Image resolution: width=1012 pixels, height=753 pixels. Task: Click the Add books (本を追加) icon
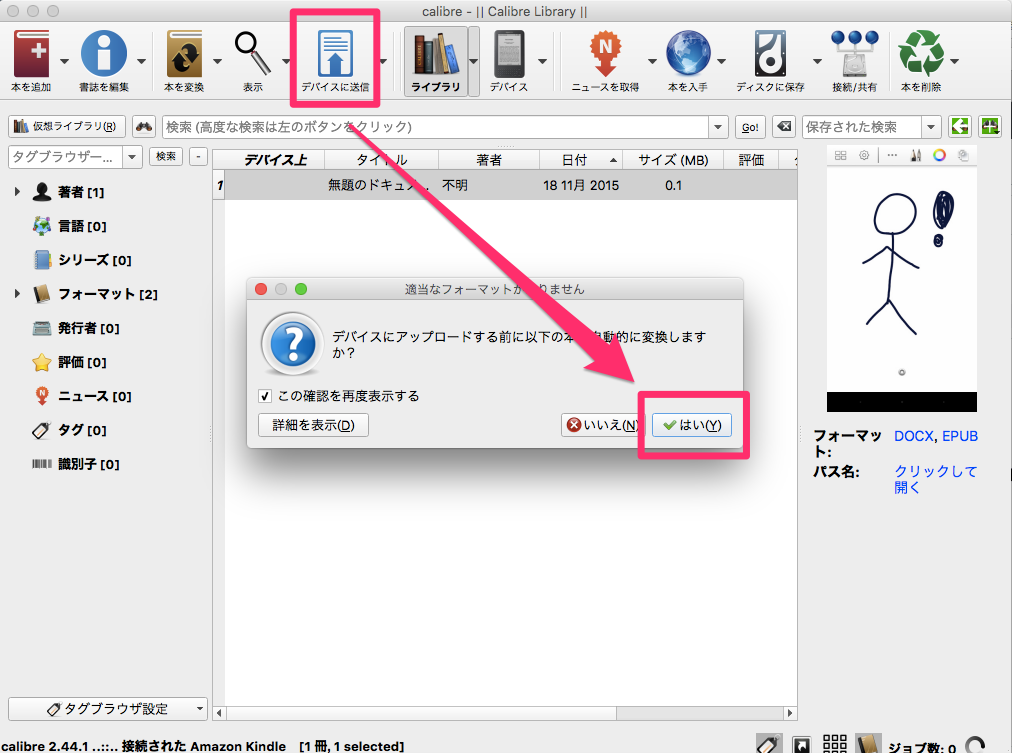tap(31, 54)
